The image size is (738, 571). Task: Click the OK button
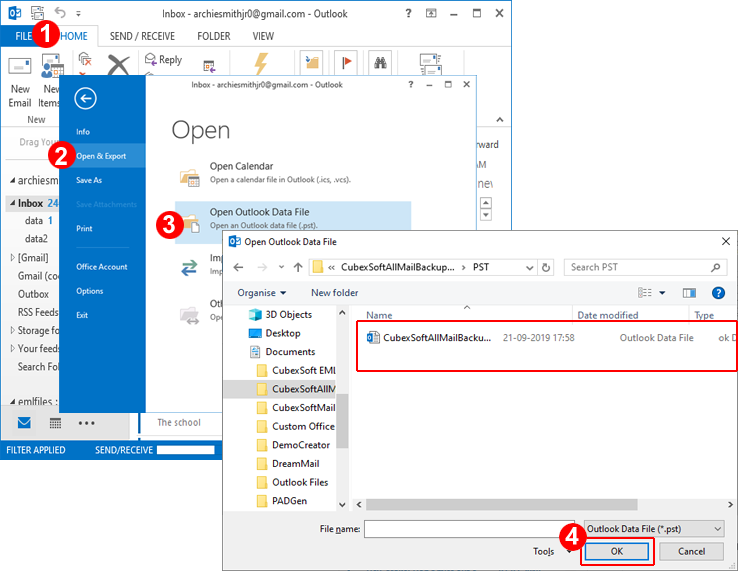[616, 551]
